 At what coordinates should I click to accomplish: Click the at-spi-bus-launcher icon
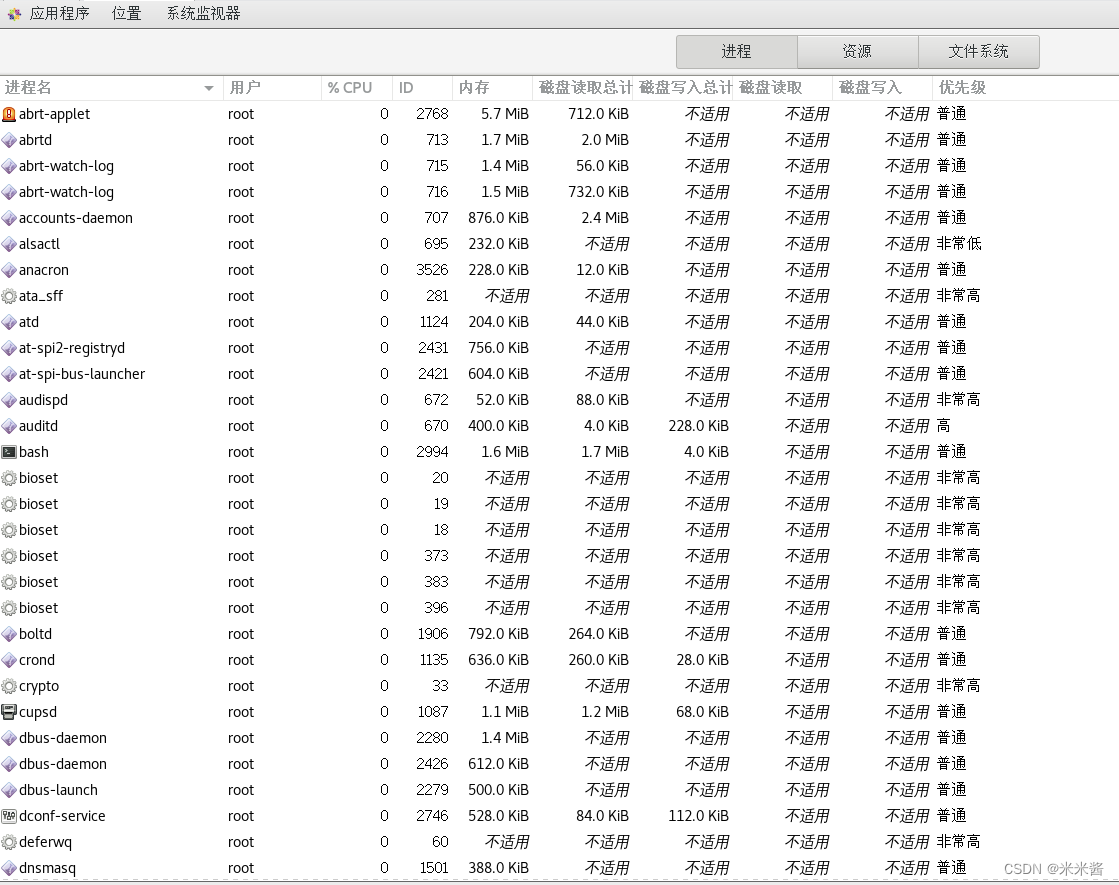click(x=9, y=374)
